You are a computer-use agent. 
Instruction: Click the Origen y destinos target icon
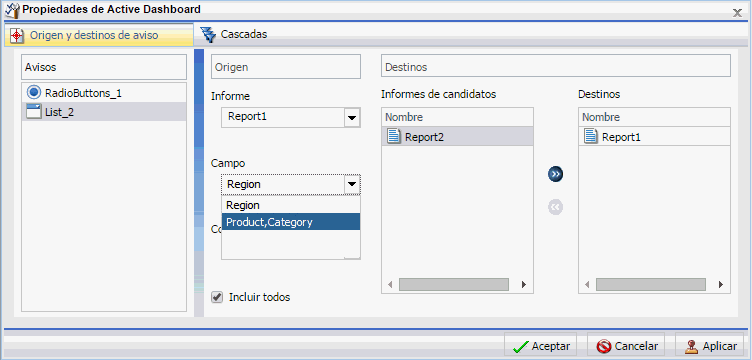(17, 35)
